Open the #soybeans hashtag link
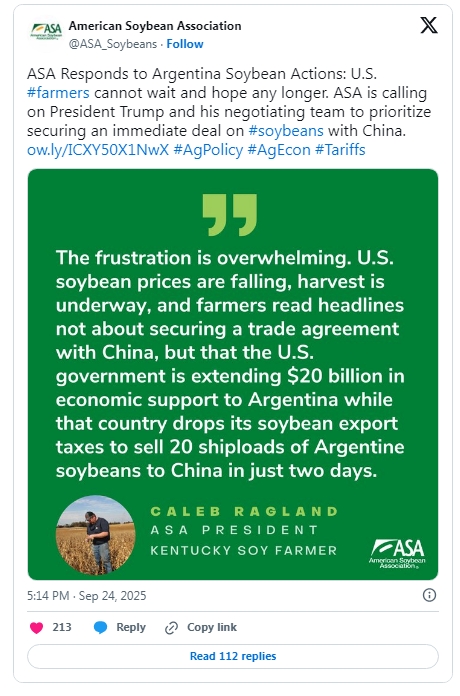The image size is (460, 696). coord(286,130)
